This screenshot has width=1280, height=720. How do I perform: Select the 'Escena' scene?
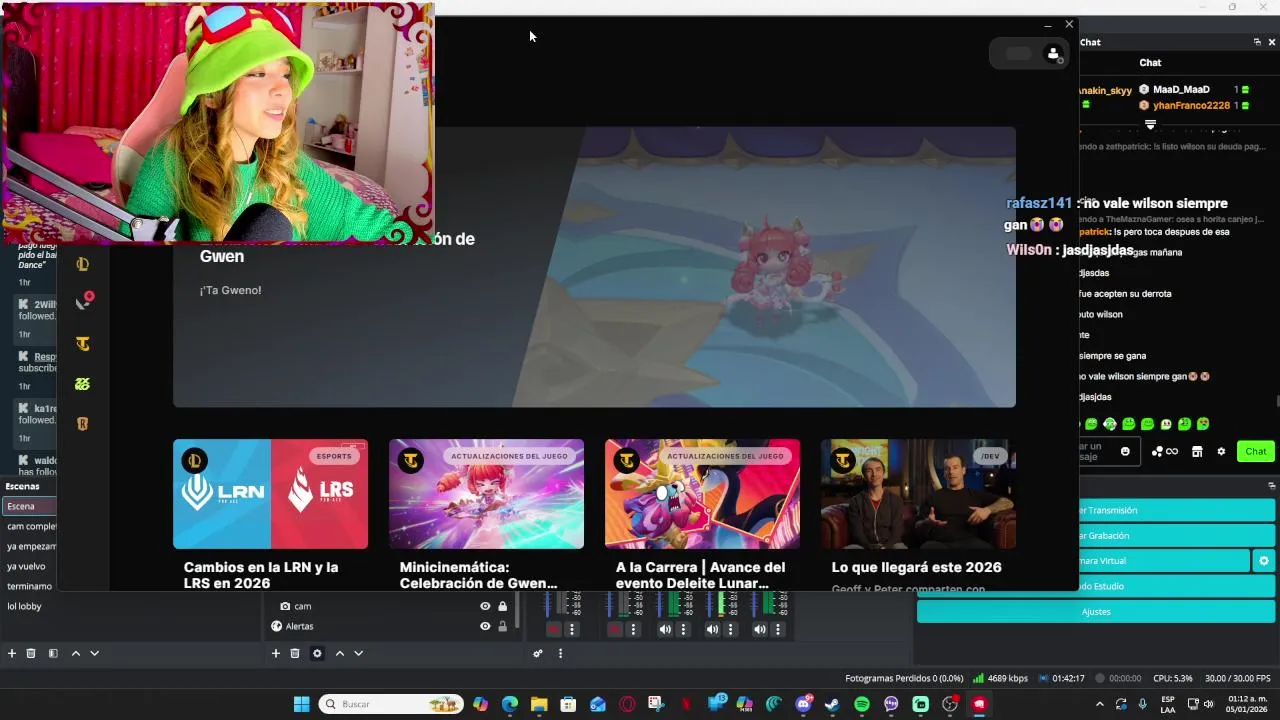(29, 506)
